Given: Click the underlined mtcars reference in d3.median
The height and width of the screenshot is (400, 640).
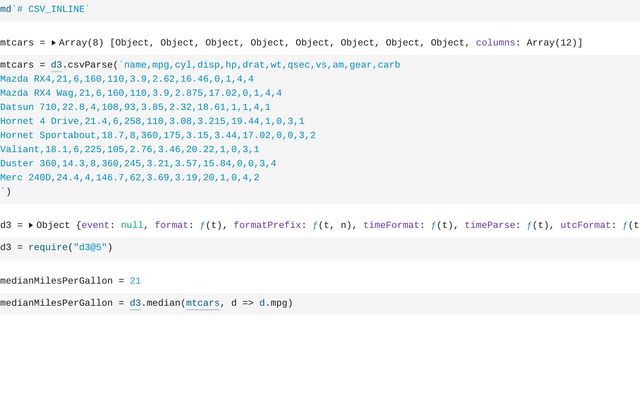Looking at the screenshot, I should (x=202, y=302).
